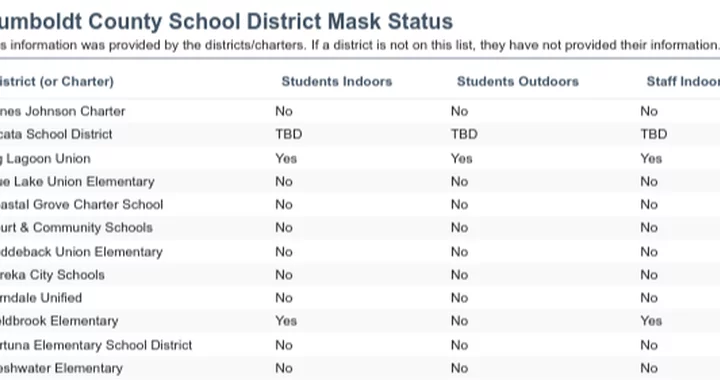The width and height of the screenshot is (720, 380).
Task: Click Eureka City Schools district name
Action: tap(52, 275)
